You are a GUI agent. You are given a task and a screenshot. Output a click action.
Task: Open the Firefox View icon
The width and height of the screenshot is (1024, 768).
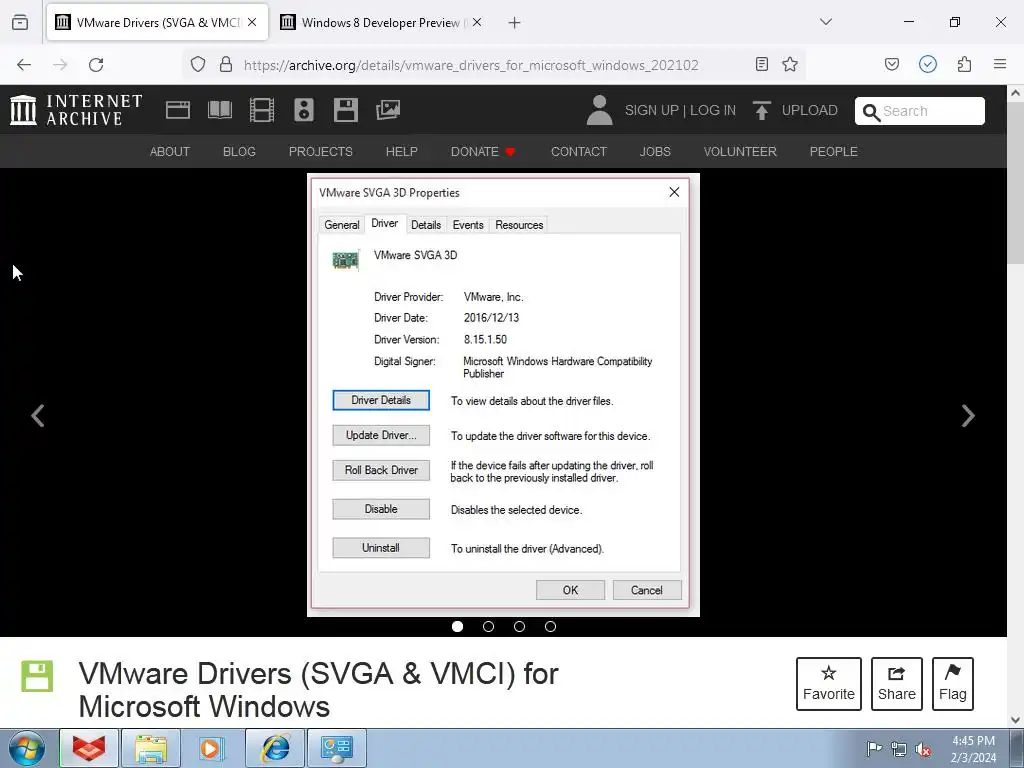click(20, 22)
